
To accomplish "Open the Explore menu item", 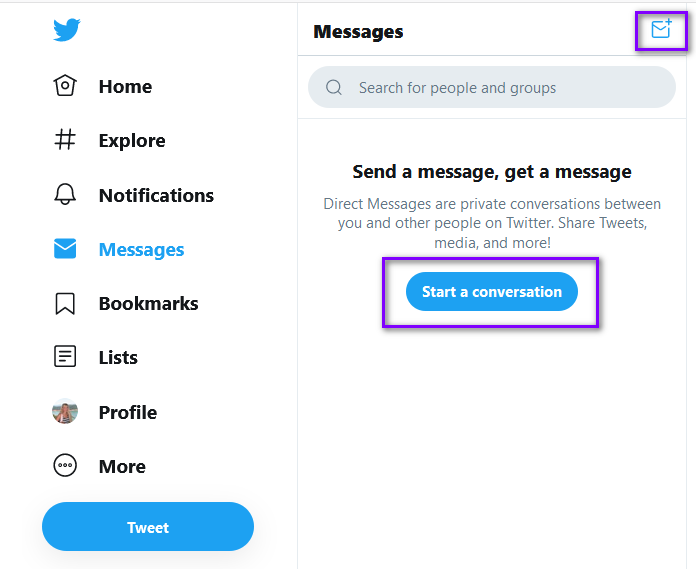I will click(x=132, y=141).
